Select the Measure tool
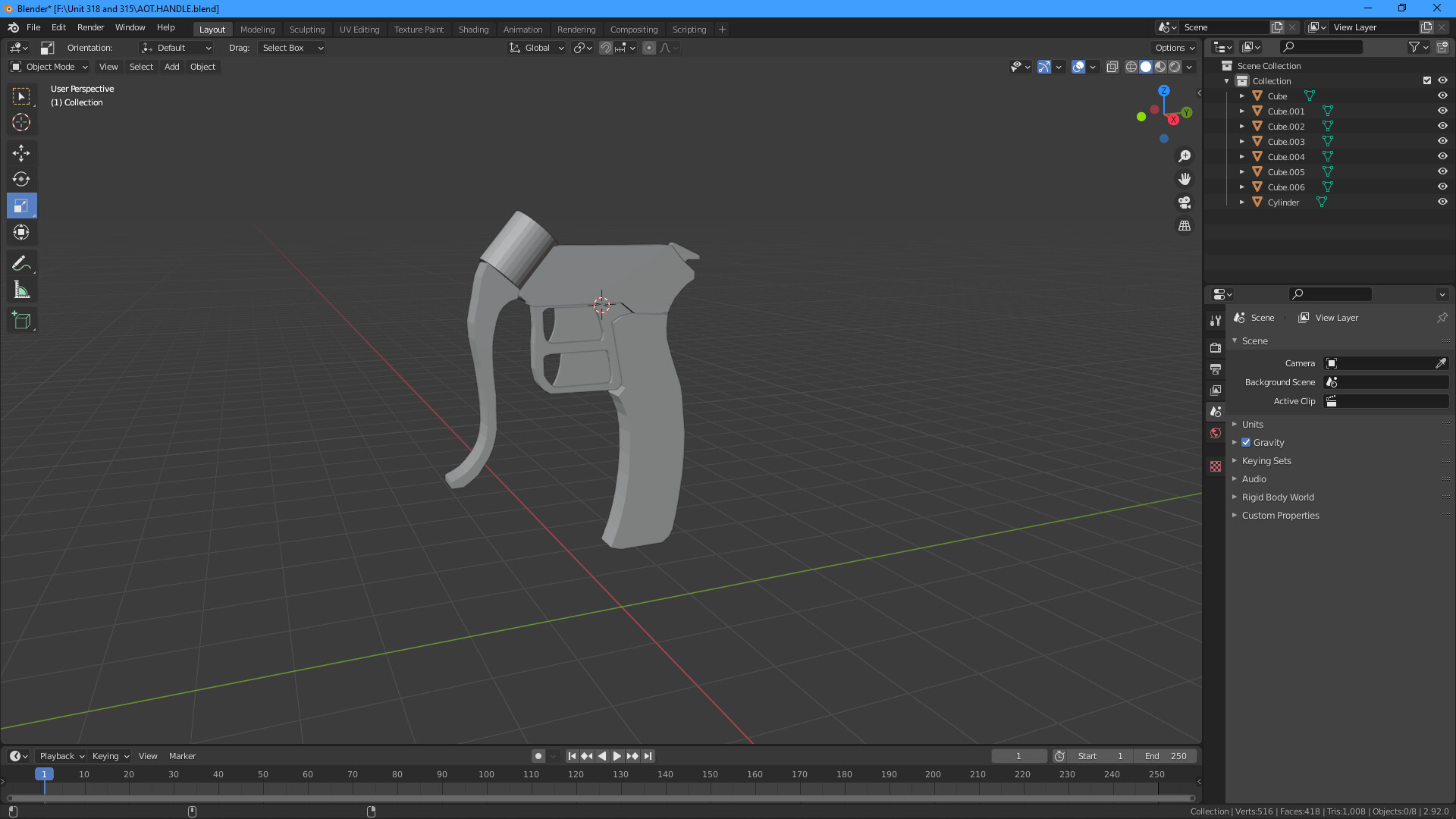The width and height of the screenshot is (1456, 819). 21,290
